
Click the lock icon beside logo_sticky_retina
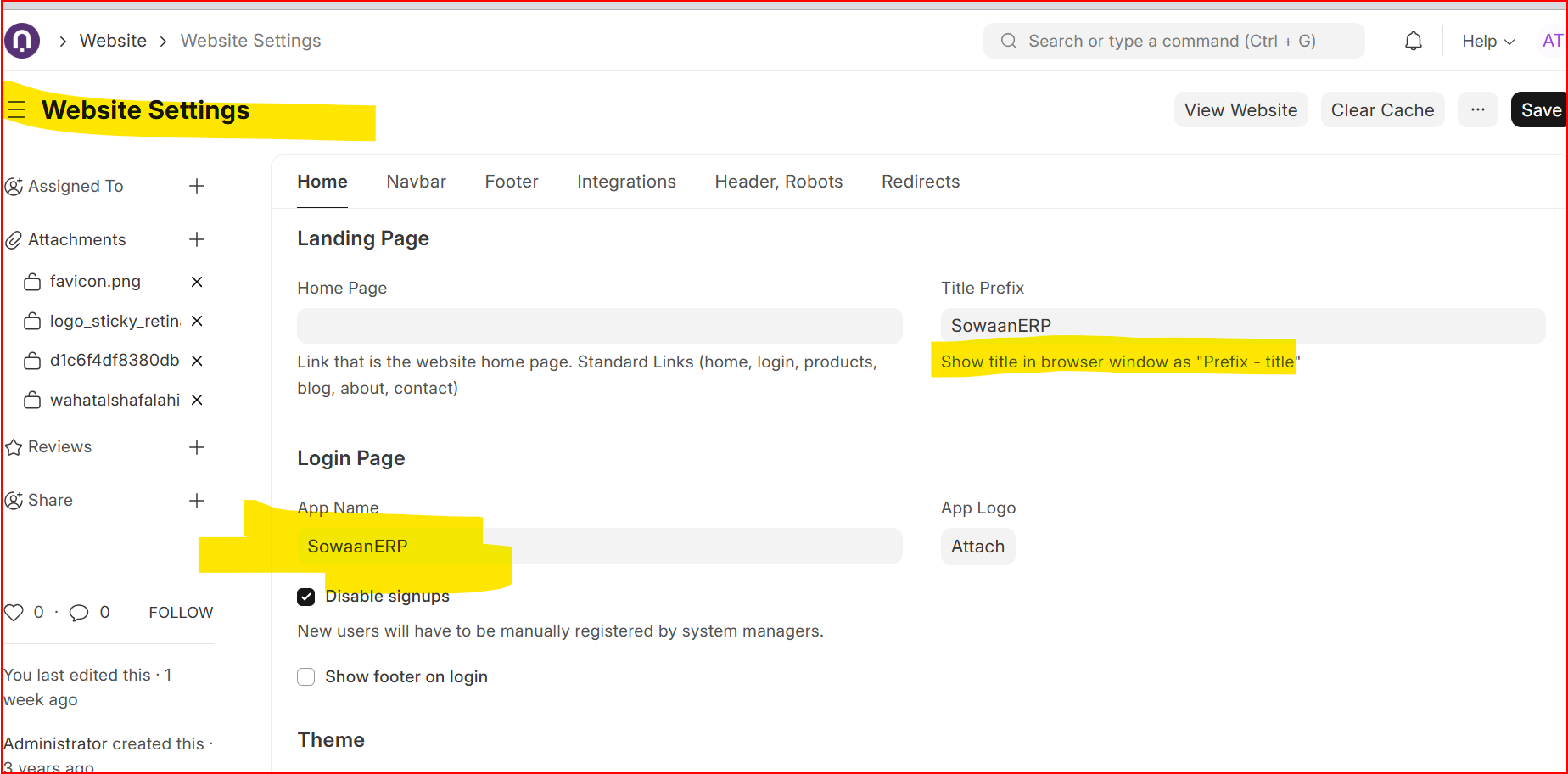[x=32, y=321]
